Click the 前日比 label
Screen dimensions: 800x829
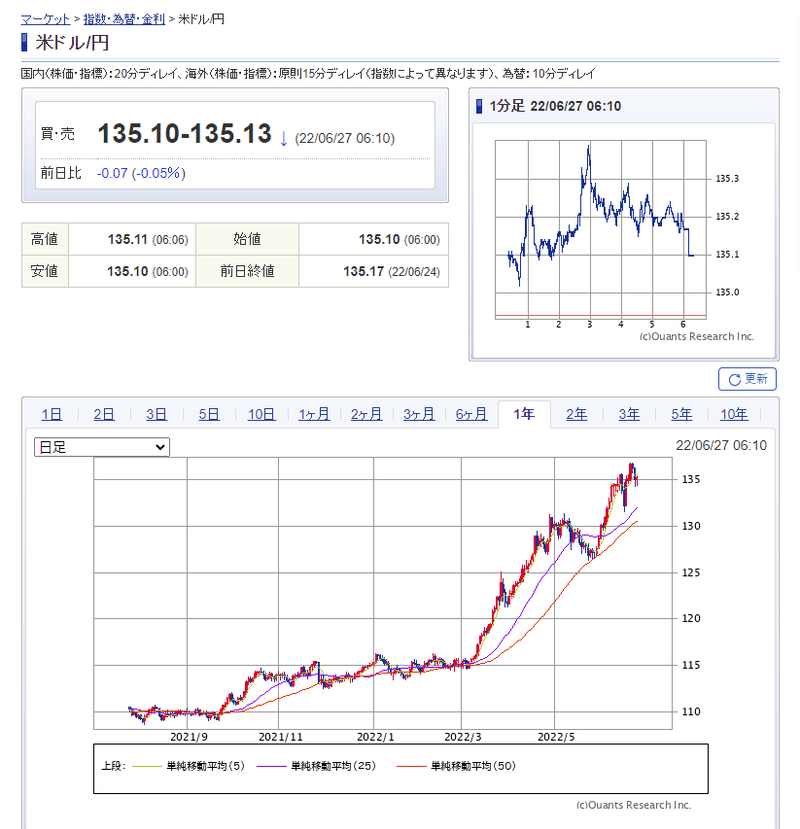coord(61,173)
